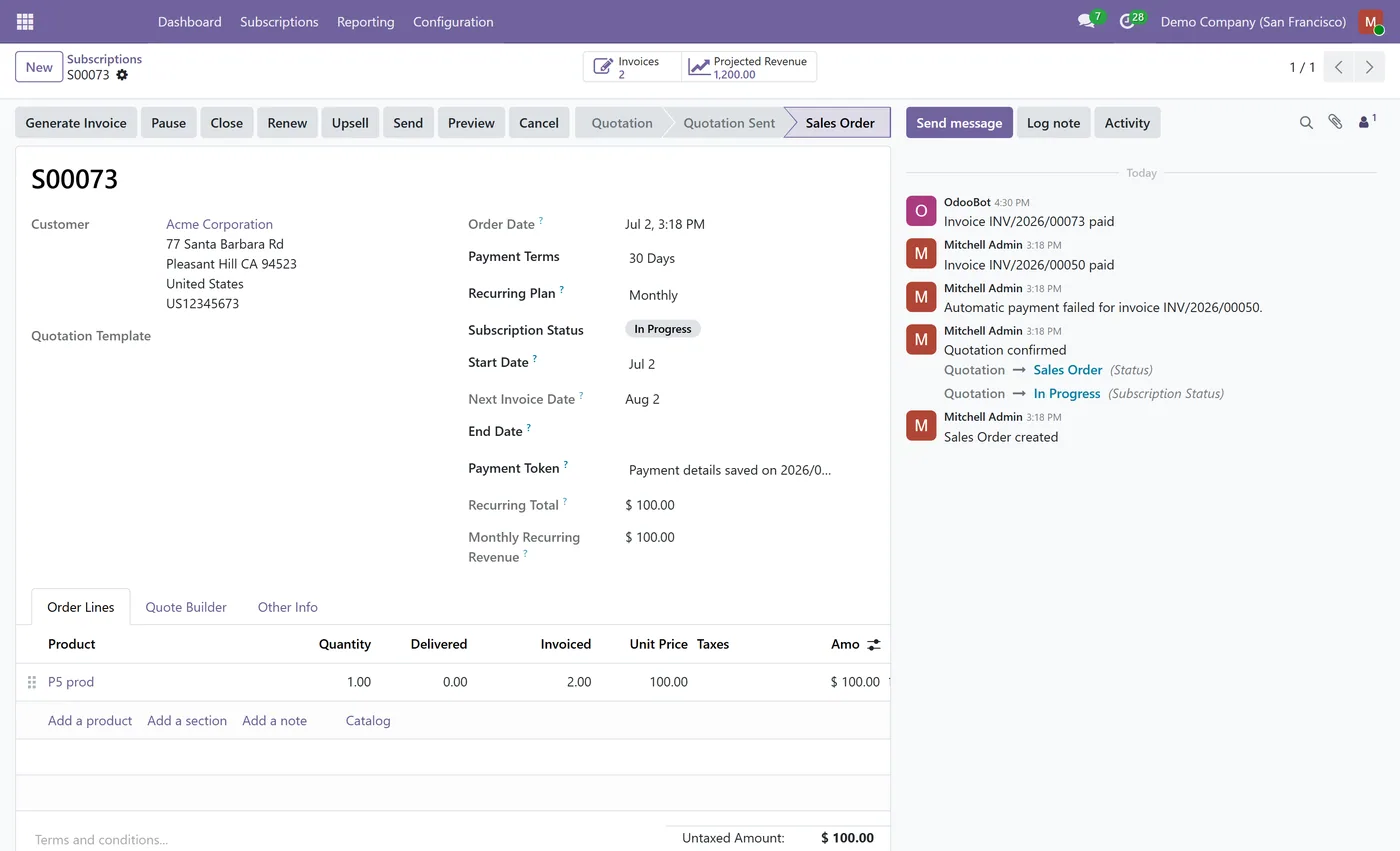This screenshot has width=1400, height=851.
Task: Go to previous record with left arrow
Action: pyautogui.click(x=1339, y=67)
